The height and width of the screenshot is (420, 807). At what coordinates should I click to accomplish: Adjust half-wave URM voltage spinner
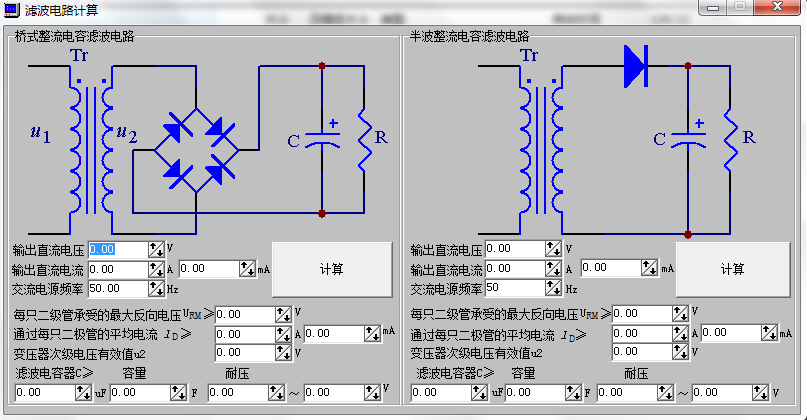pyautogui.click(x=680, y=313)
